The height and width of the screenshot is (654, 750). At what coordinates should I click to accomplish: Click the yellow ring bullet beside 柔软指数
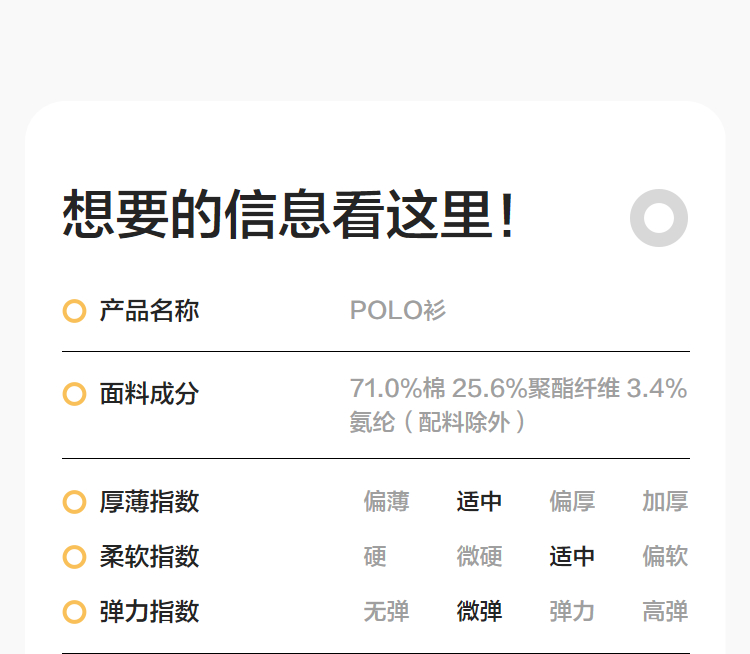point(74,557)
